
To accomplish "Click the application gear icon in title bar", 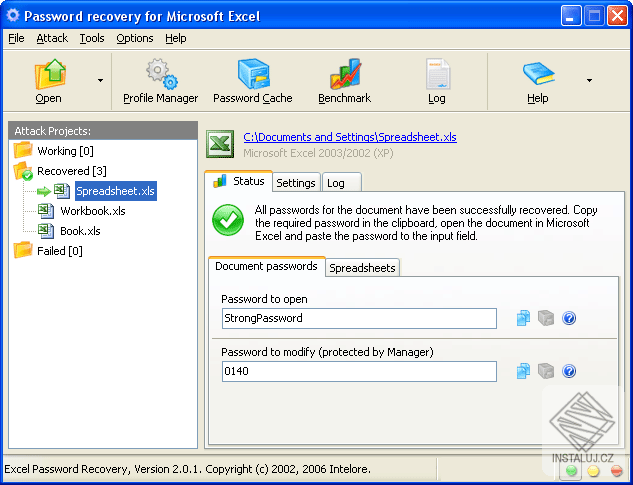I will [x=13, y=15].
